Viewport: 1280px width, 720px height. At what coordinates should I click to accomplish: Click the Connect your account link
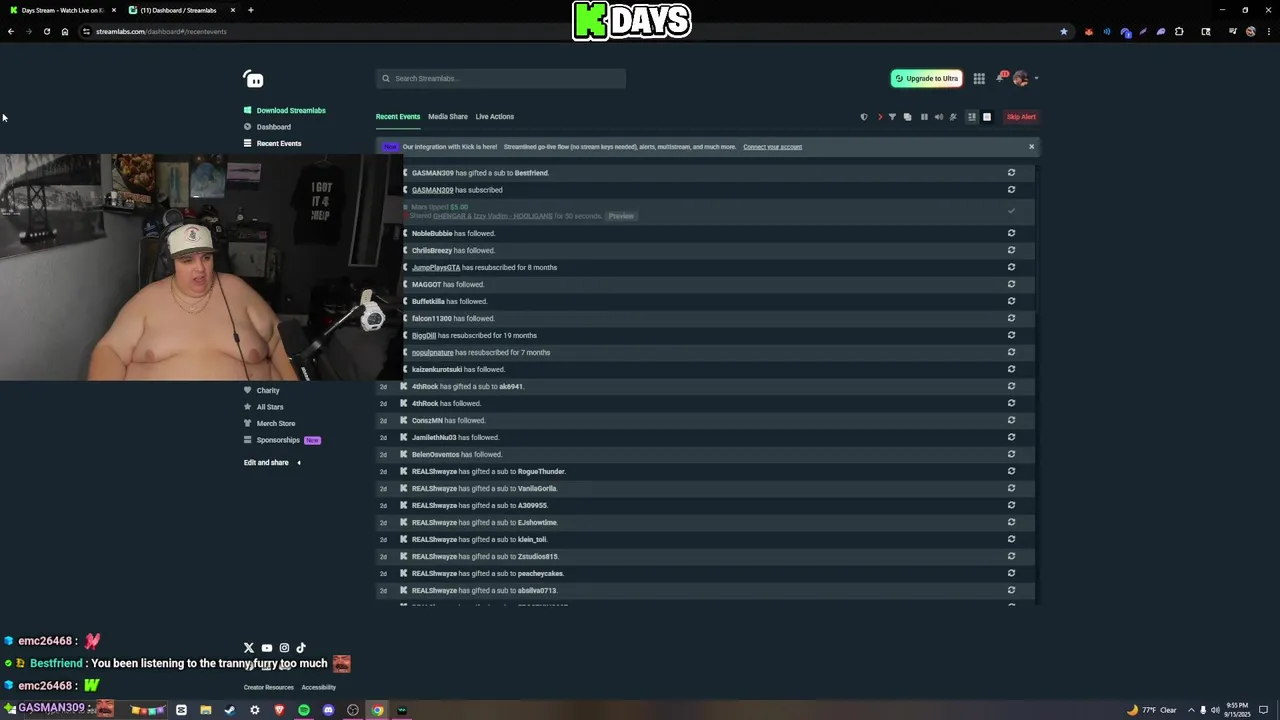tap(772, 147)
